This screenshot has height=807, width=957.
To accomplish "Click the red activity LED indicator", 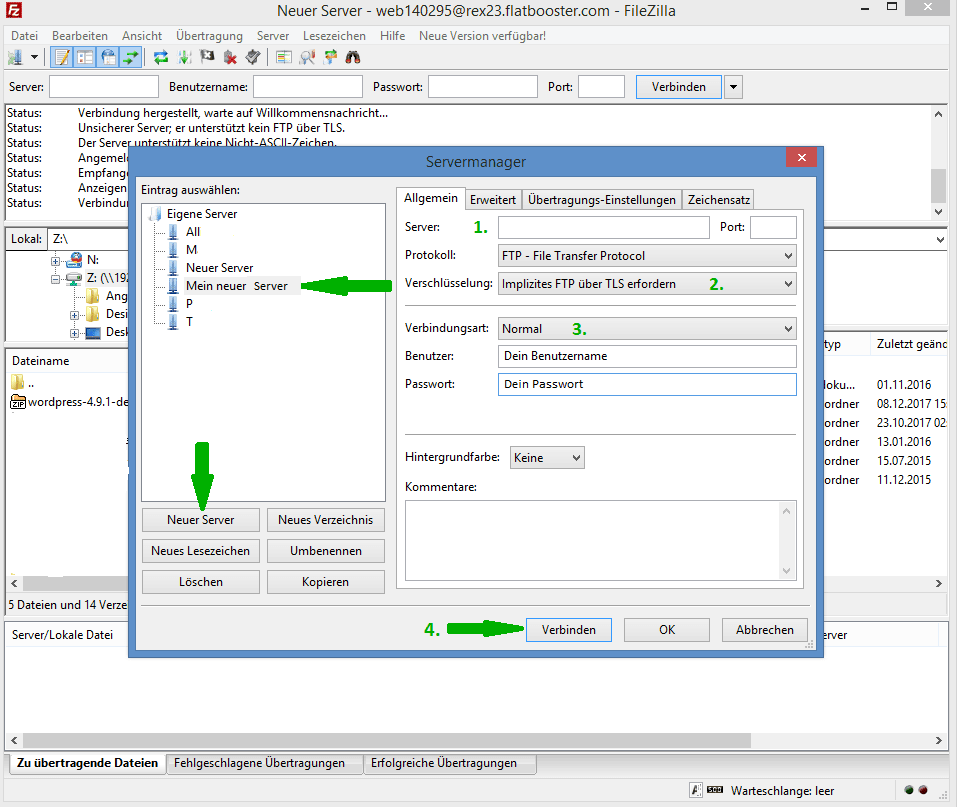I will [x=923, y=790].
